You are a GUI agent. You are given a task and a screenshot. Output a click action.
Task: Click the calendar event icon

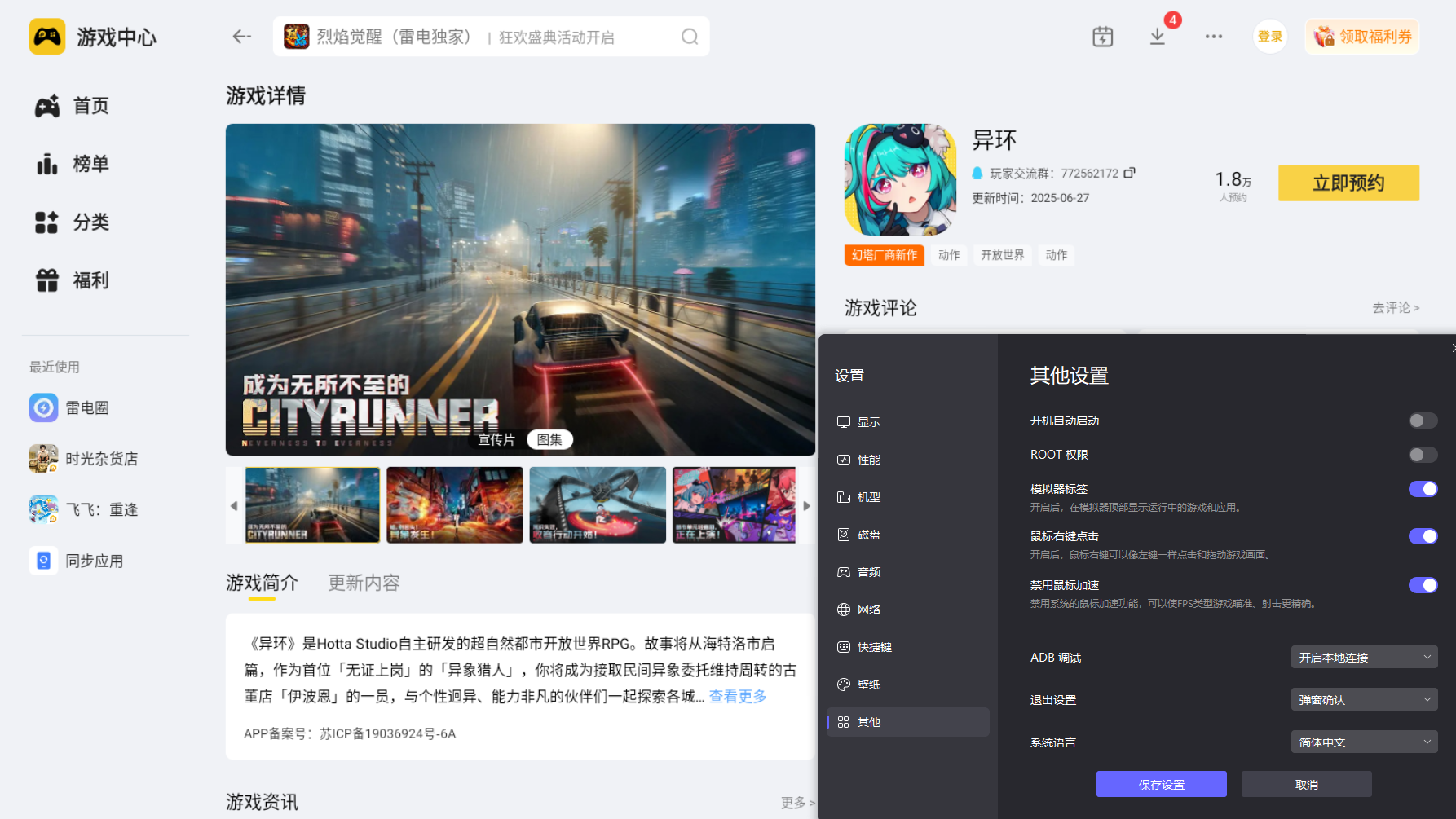tap(1102, 36)
